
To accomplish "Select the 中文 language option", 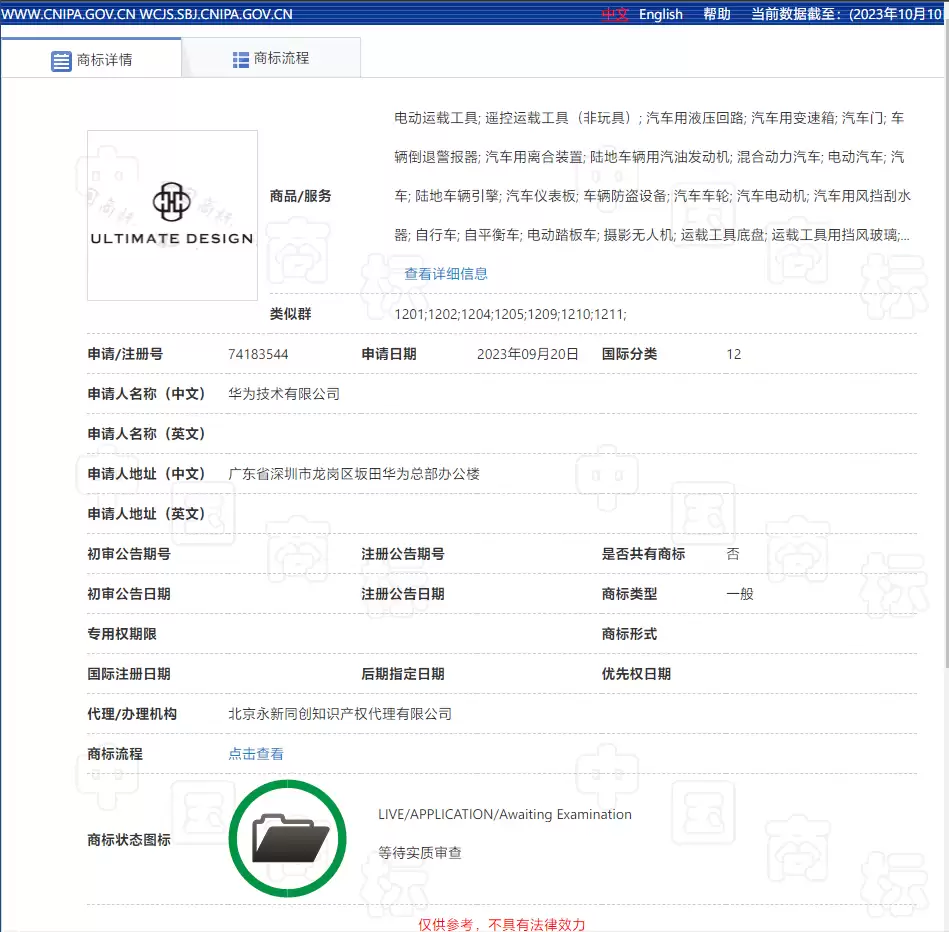I will pyautogui.click(x=613, y=14).
